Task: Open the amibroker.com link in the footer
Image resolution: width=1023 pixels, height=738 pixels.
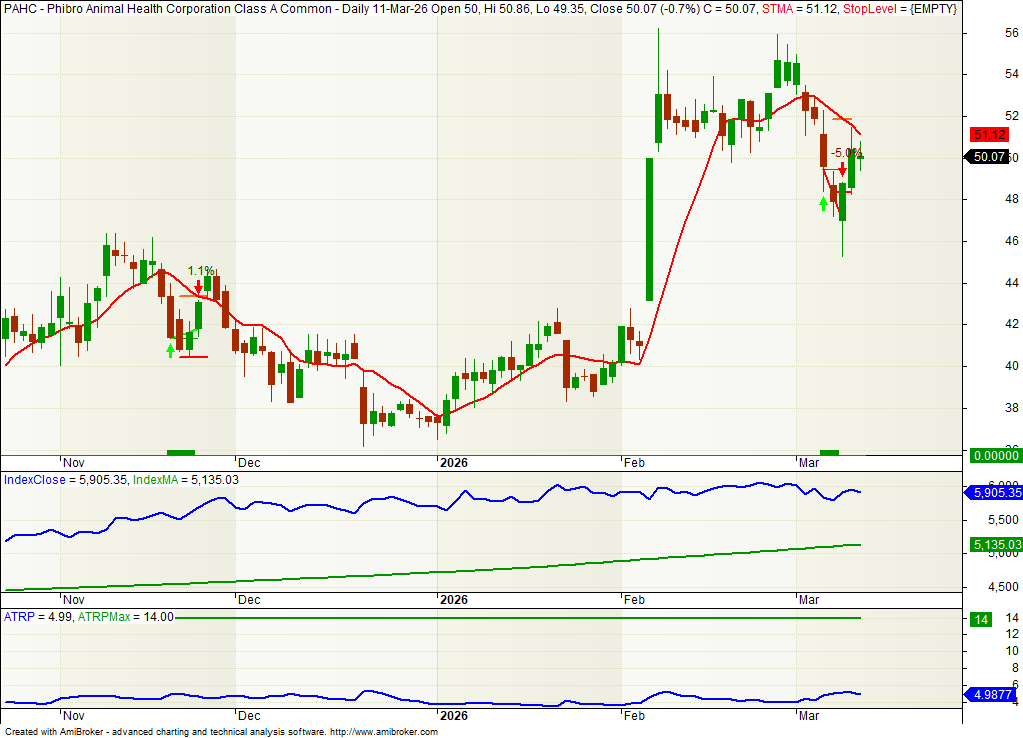Action: tap(383, 732)
